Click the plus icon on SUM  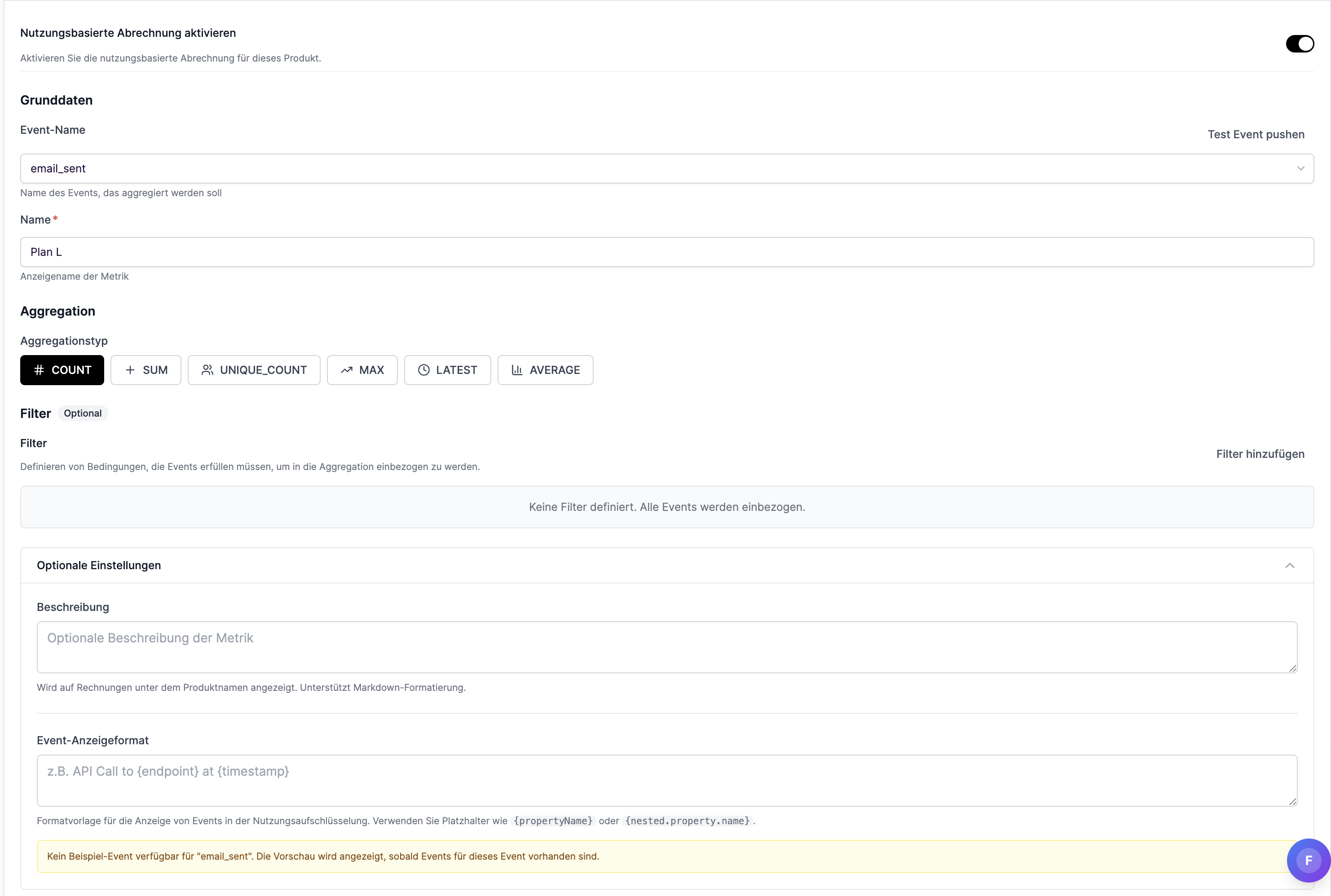130,370
